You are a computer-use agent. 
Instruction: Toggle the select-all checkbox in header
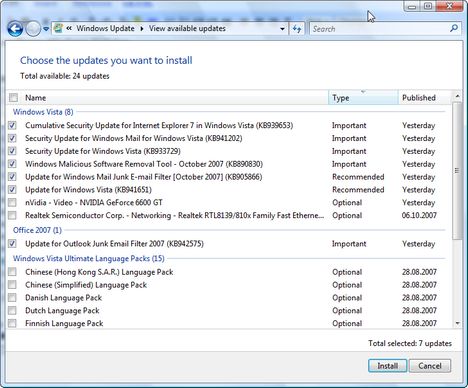[13, 98]
